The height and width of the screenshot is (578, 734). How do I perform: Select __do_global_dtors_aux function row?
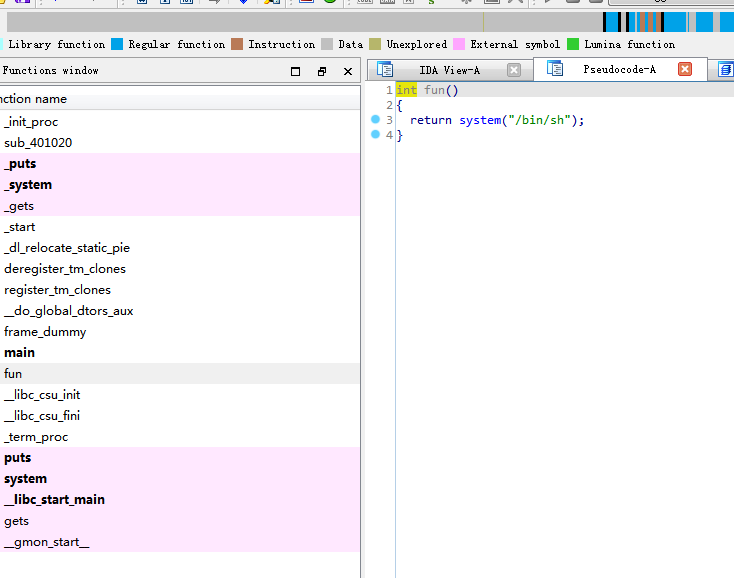tap(180, 311)
